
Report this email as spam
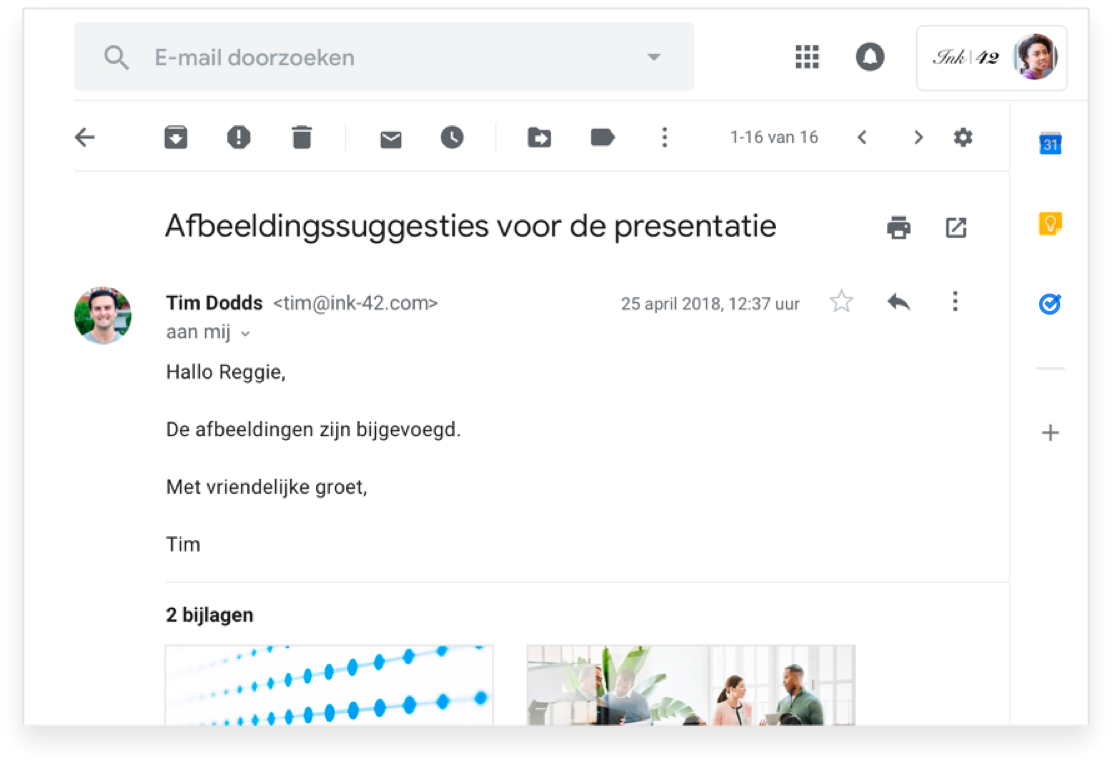(239, 137)
